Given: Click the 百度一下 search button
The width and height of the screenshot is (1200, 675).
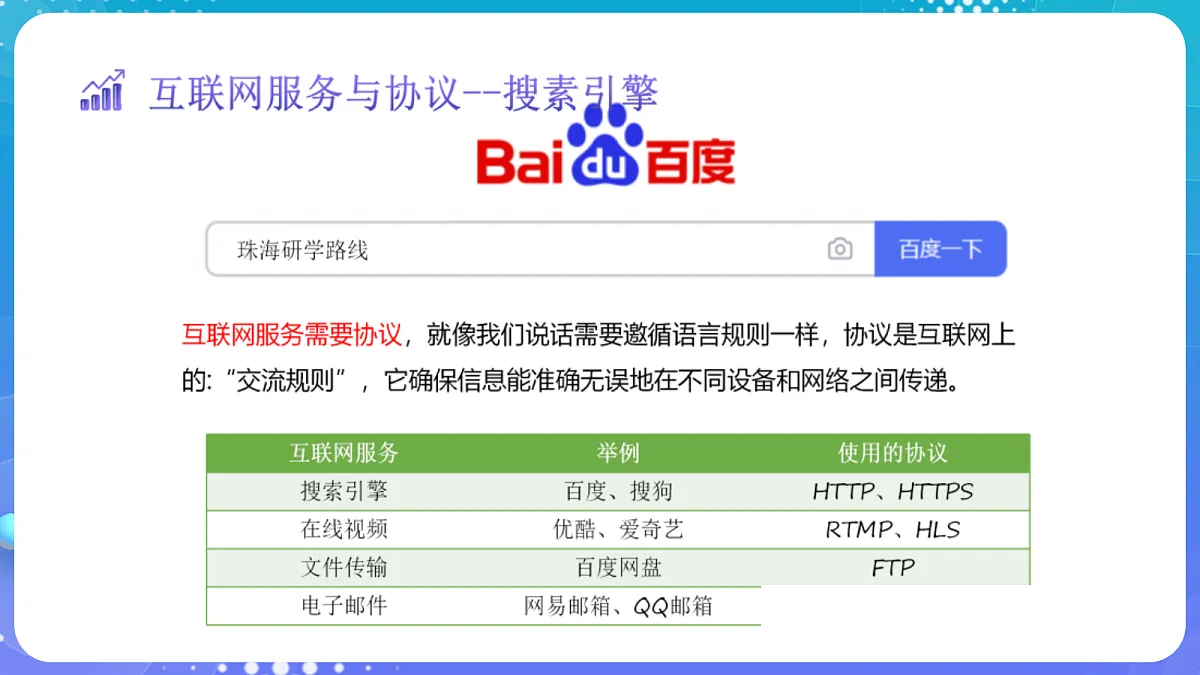Looking at the screenshot, I should coord(940,249).
